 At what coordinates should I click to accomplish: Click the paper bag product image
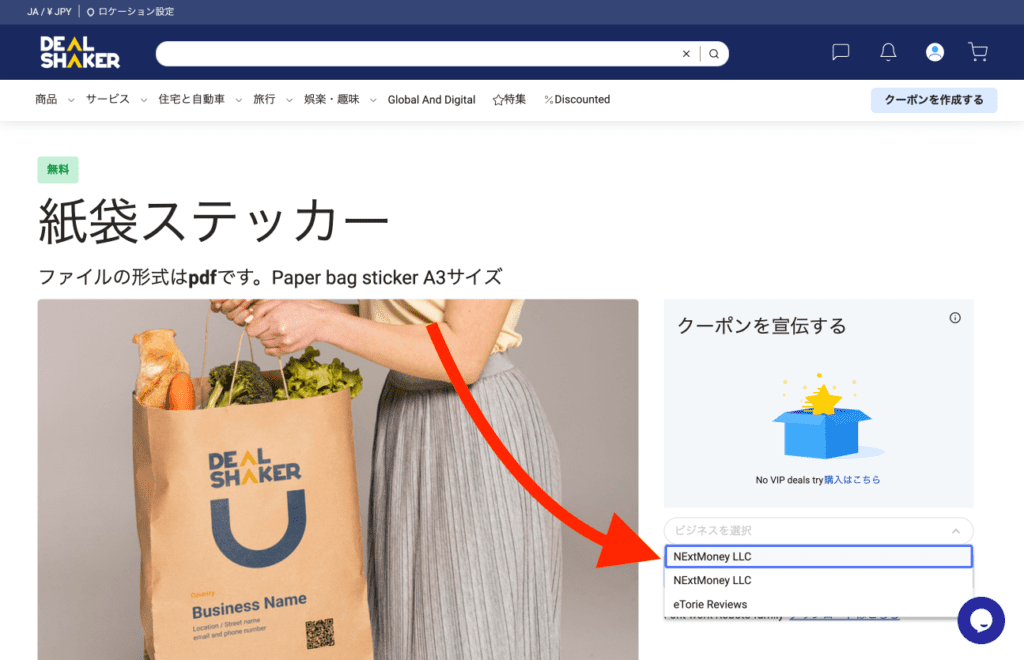click(338, 479)
